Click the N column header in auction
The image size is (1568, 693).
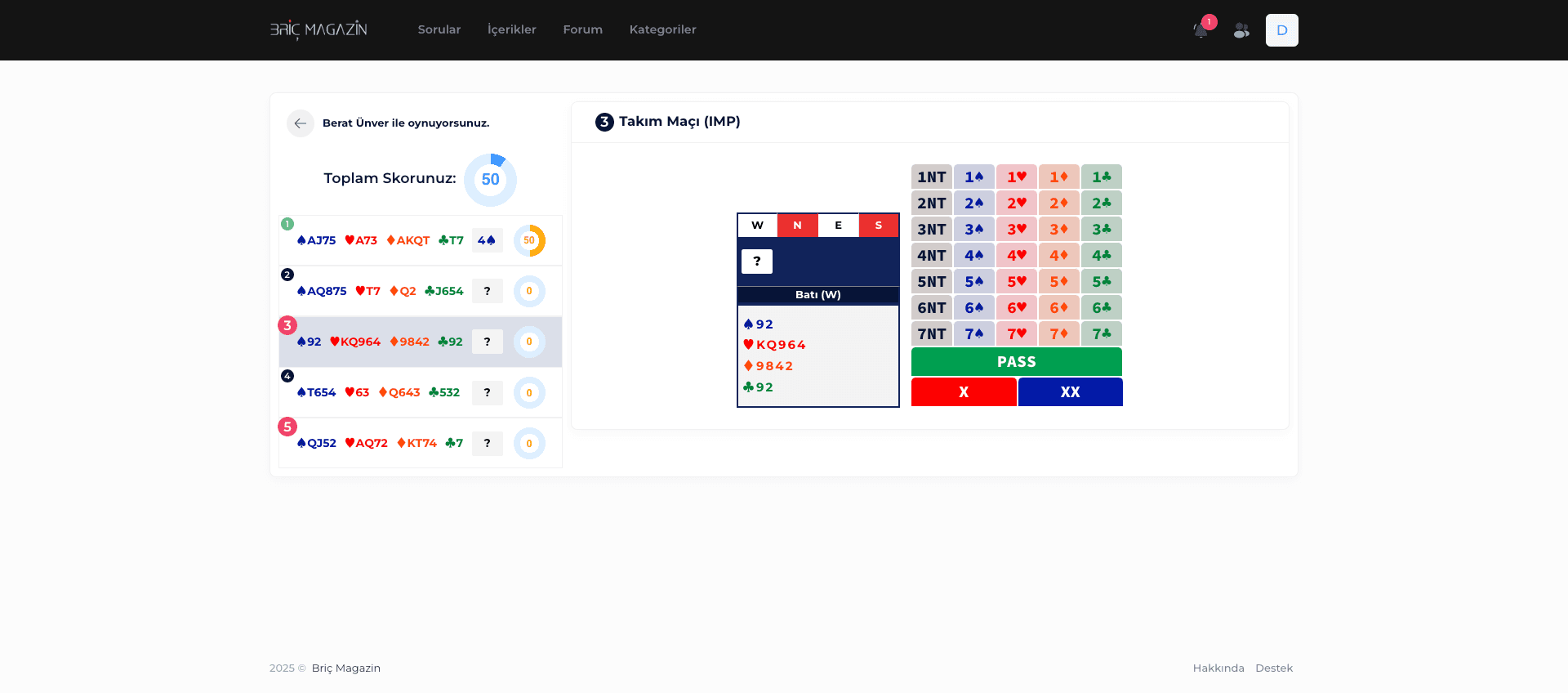(x=798, y=226)
